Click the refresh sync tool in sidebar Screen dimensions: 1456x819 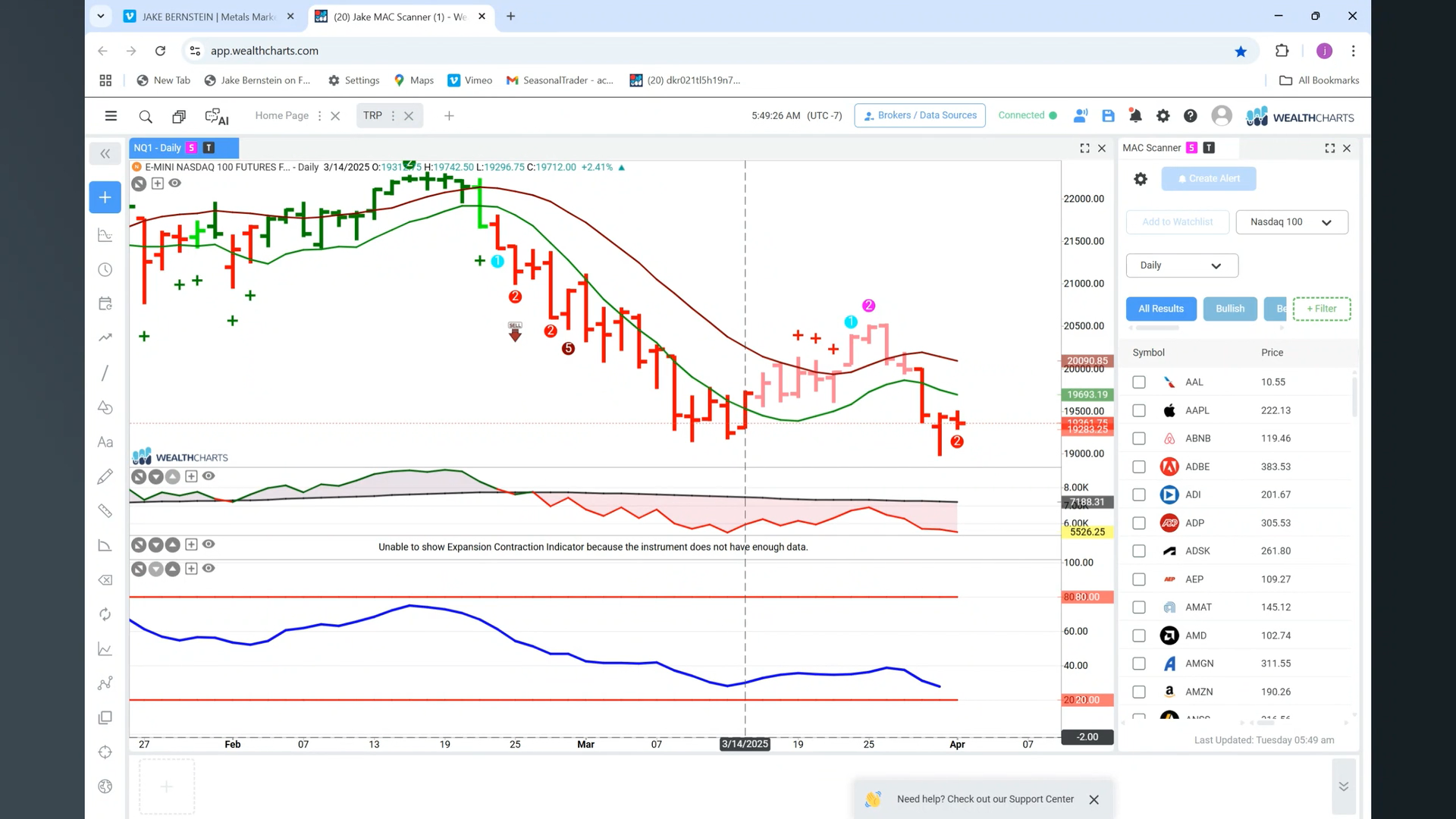pyautogui.click(x=105, y=614)
